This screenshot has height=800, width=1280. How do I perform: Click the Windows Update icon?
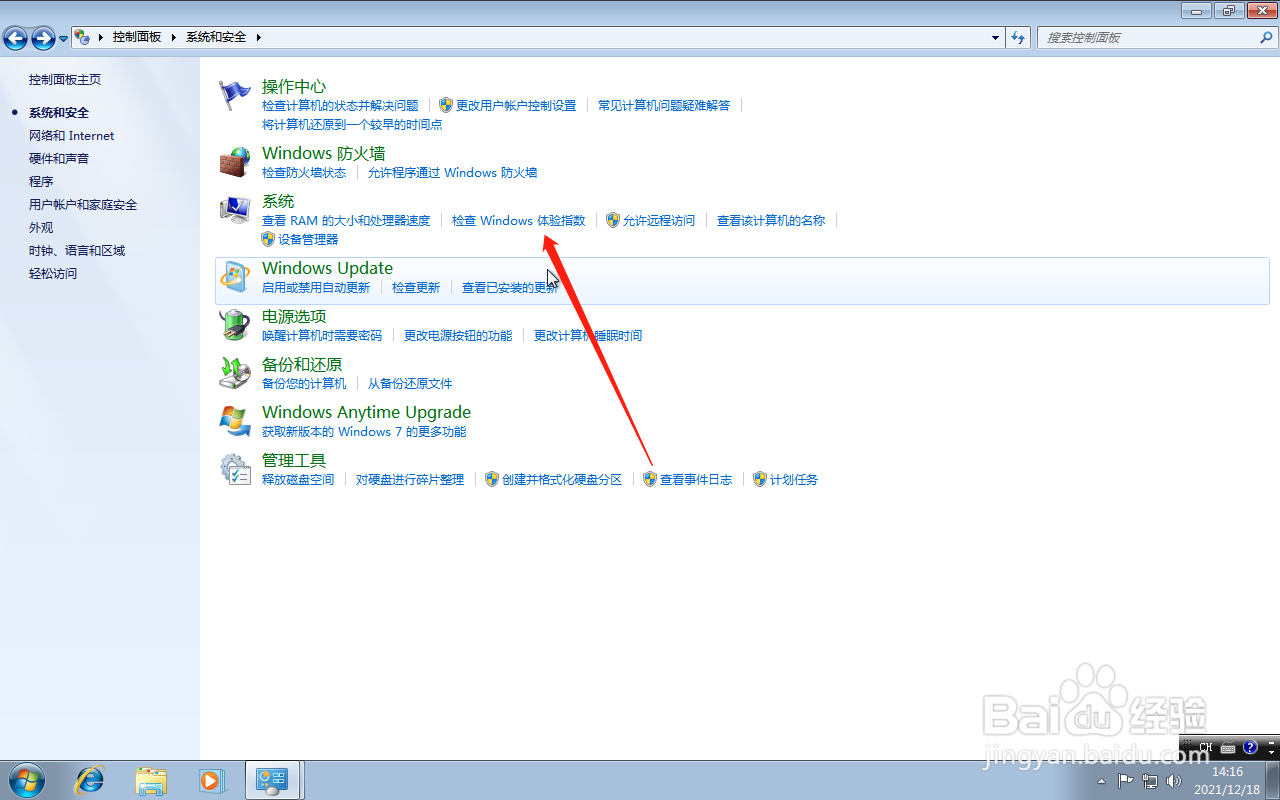tap(235, 277)
